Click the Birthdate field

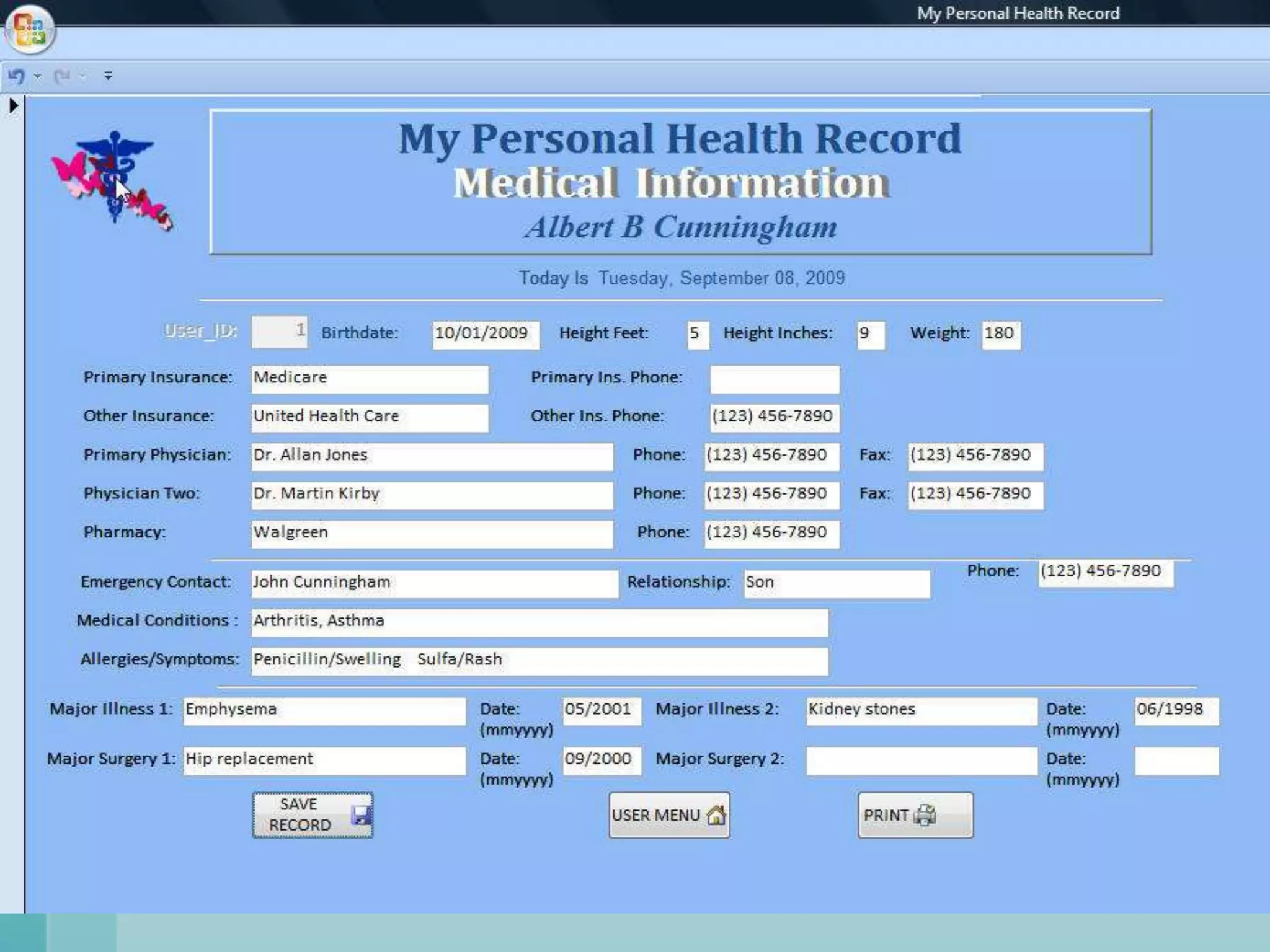pos(485,334)
